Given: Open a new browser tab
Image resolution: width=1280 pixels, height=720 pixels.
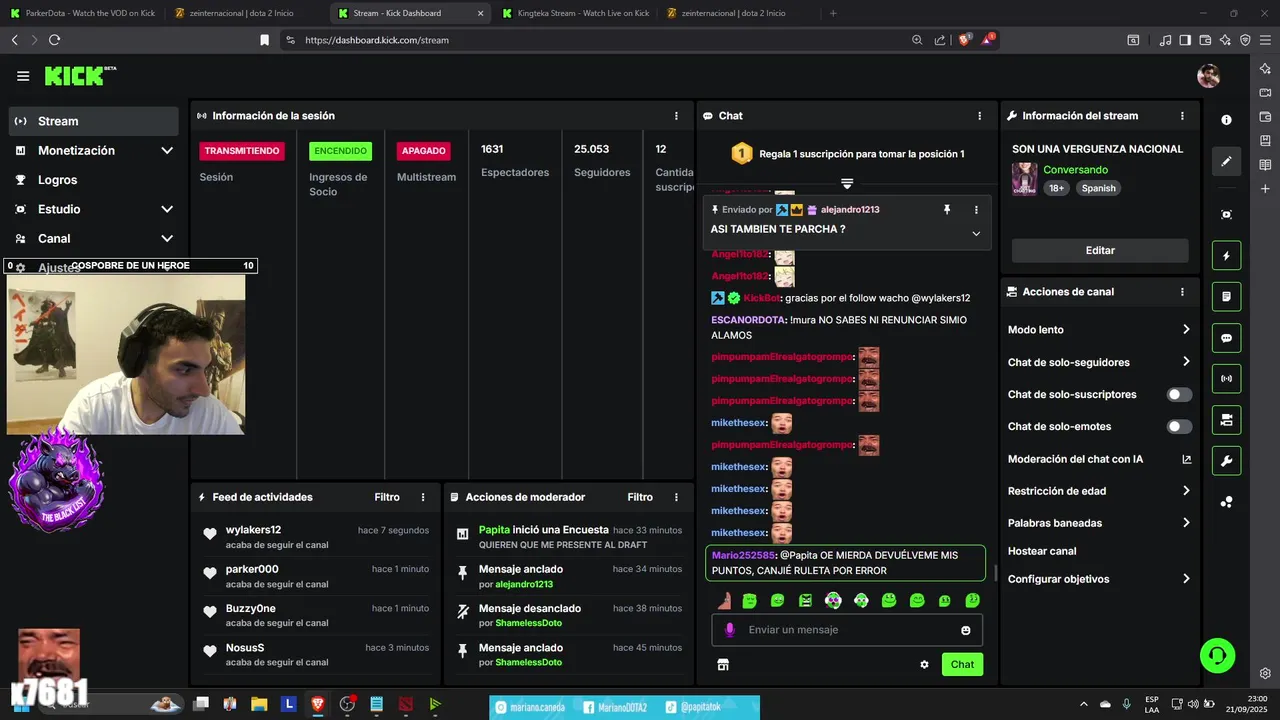Looking at the screenshot, I should coord(833,13).
